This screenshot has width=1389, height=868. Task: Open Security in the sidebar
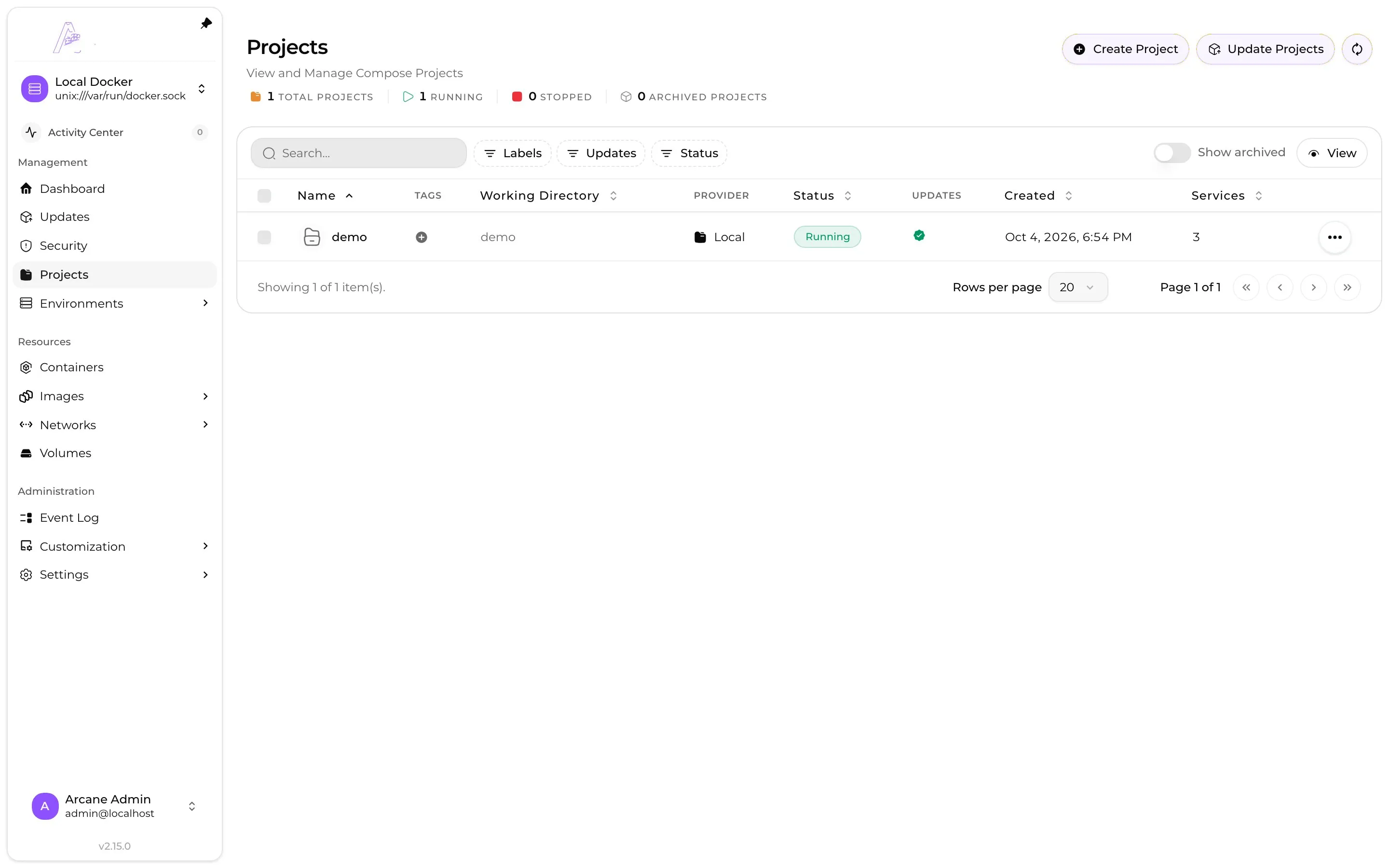(x=115, y=246)
